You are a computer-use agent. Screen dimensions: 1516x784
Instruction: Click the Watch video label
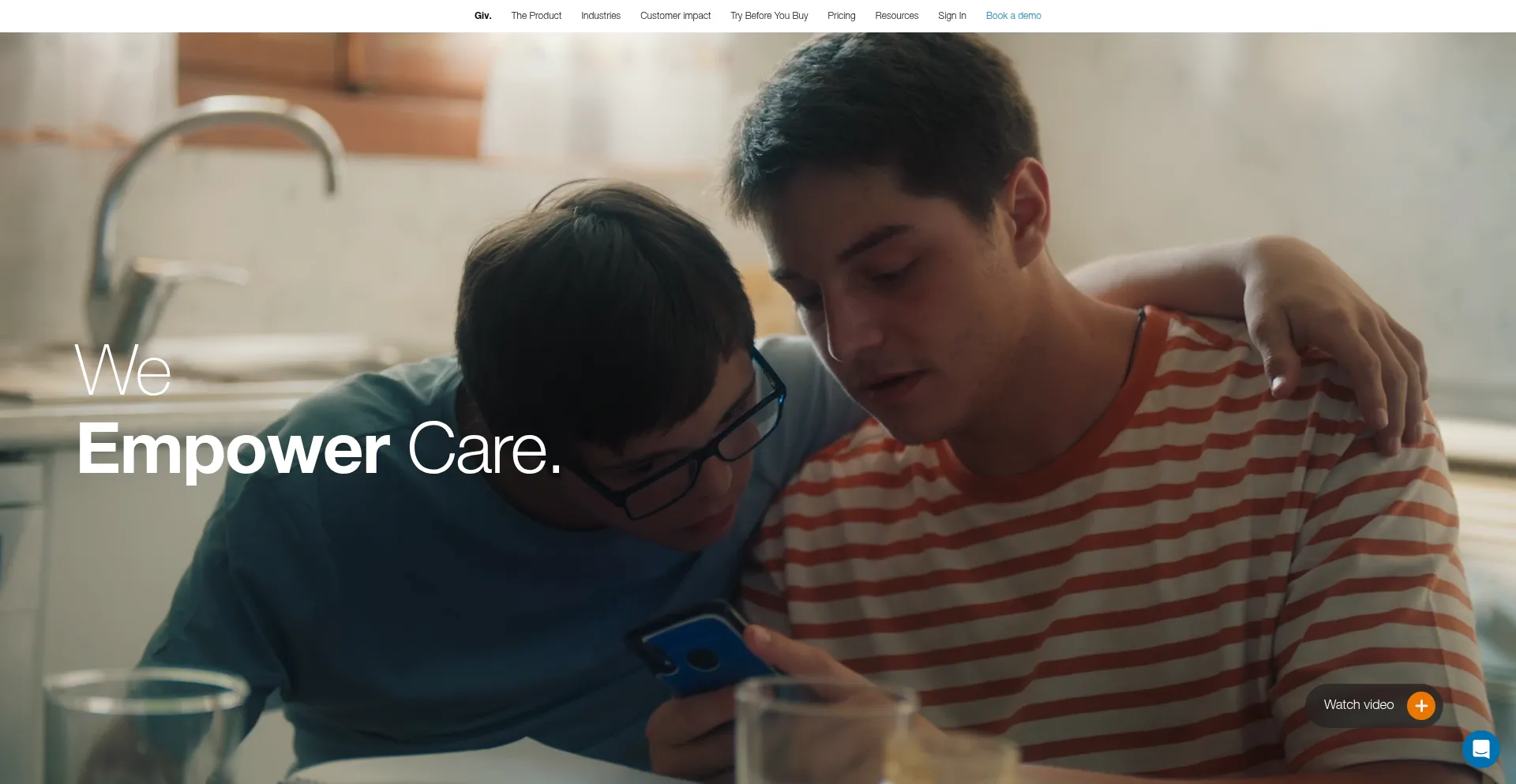tap(1359, 705)
